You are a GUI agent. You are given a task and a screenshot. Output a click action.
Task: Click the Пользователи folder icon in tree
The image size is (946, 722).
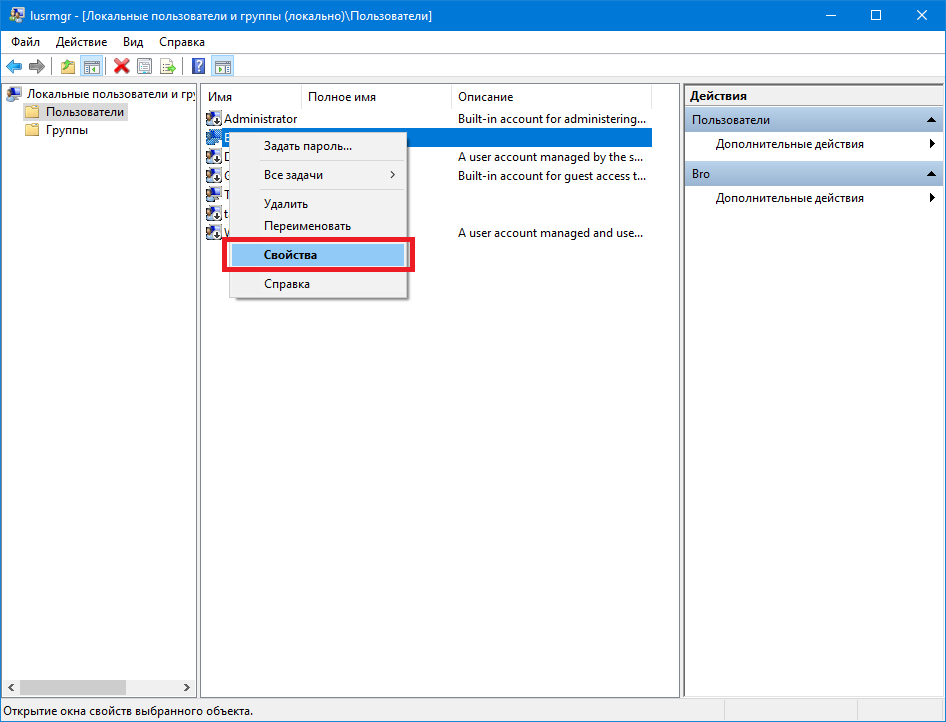[32, 112]
